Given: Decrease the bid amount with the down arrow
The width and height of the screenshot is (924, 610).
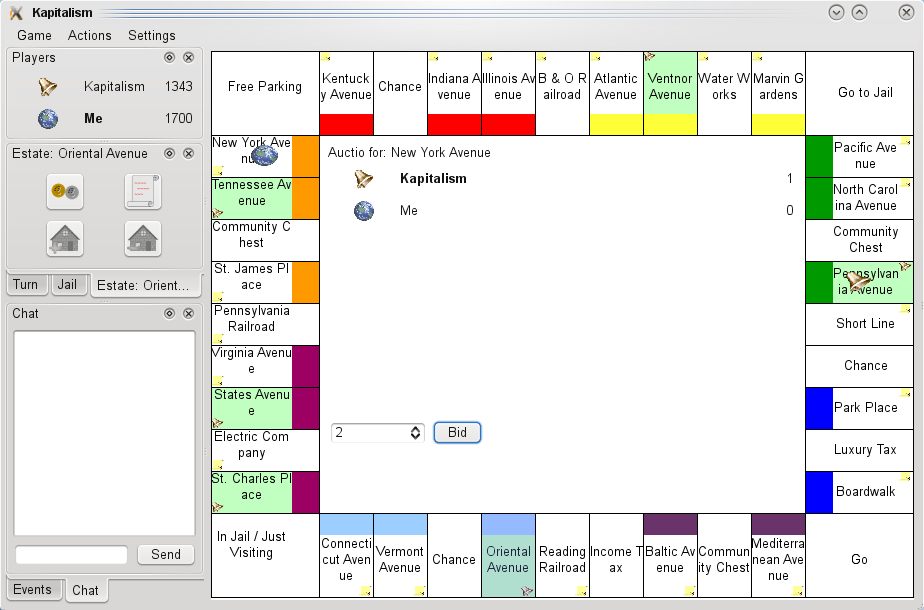Looking at the screenshot, I should click(x=415, y=437).
